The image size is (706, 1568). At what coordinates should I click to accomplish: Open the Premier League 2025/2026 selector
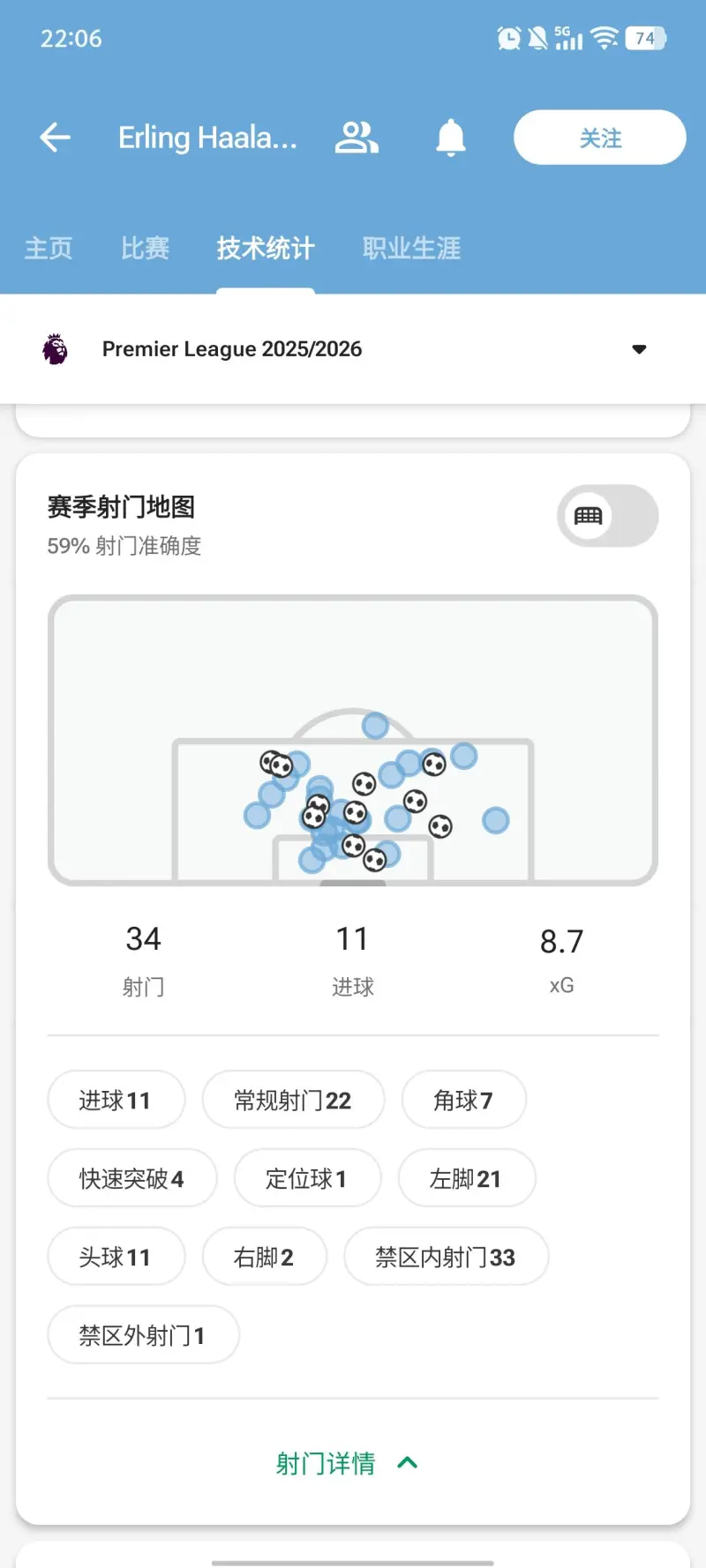pos(232,349)
